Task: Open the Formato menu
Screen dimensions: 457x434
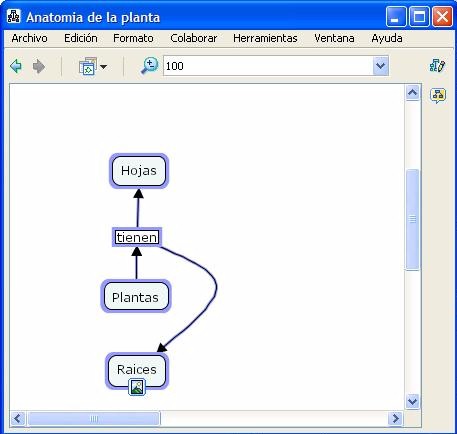Action: click(133, 38)
